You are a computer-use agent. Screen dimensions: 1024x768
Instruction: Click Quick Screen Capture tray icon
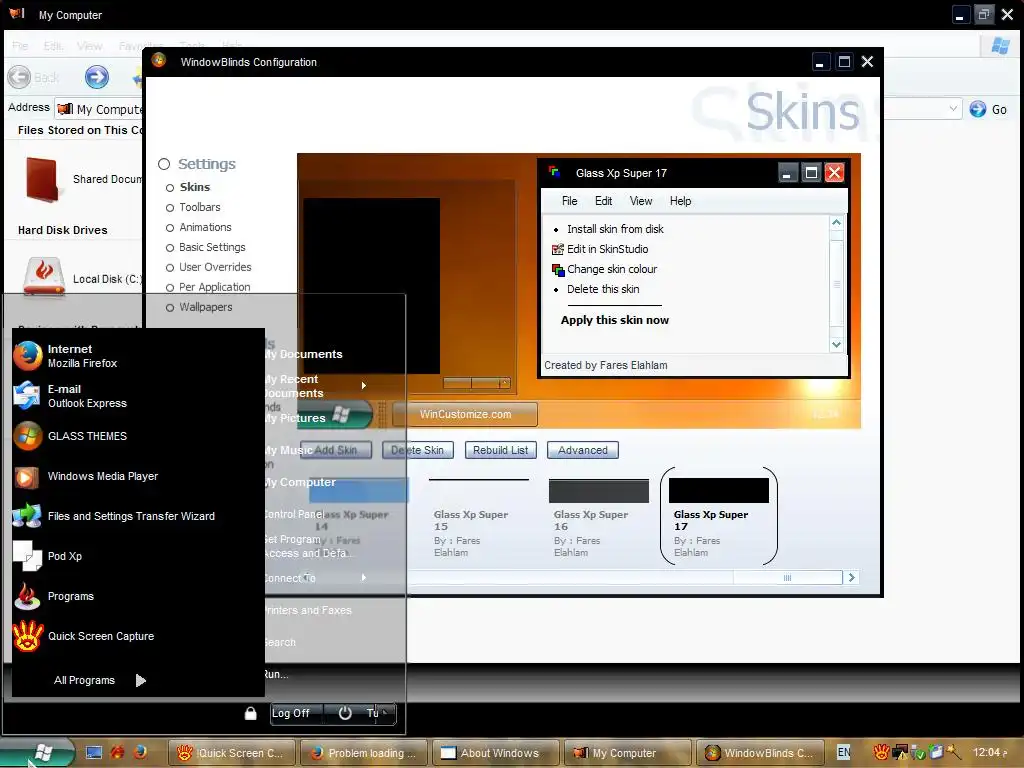(881, 752)
